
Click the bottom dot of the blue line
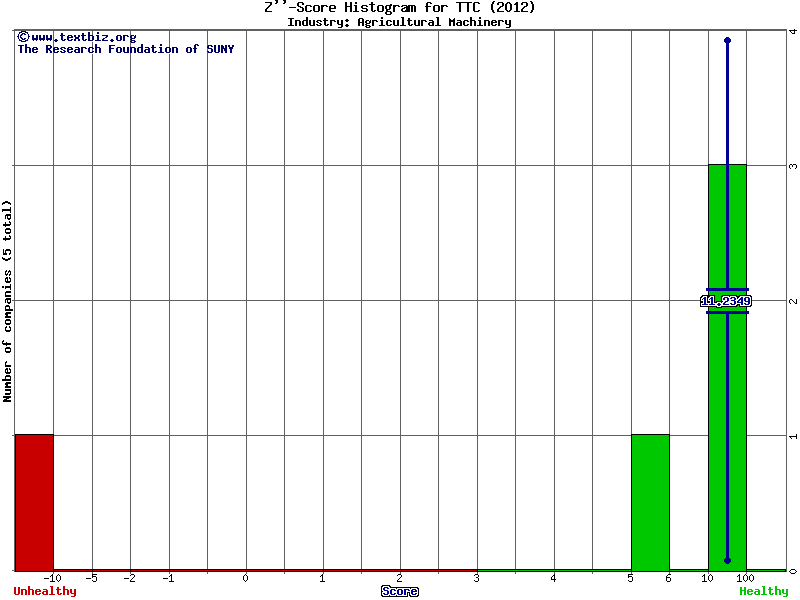[x=727, y=560]
